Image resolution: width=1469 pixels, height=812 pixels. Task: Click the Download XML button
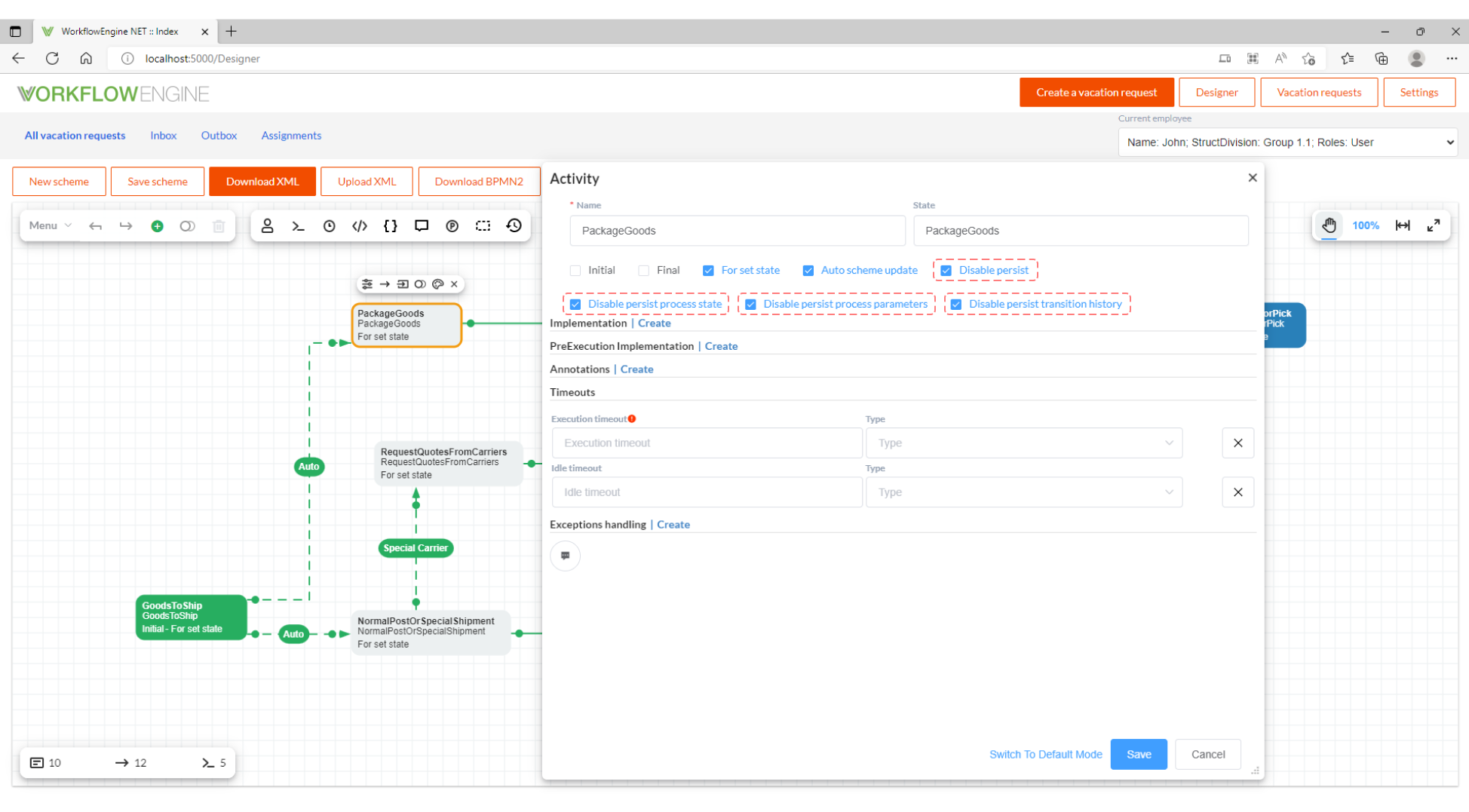tap(262, 182)
